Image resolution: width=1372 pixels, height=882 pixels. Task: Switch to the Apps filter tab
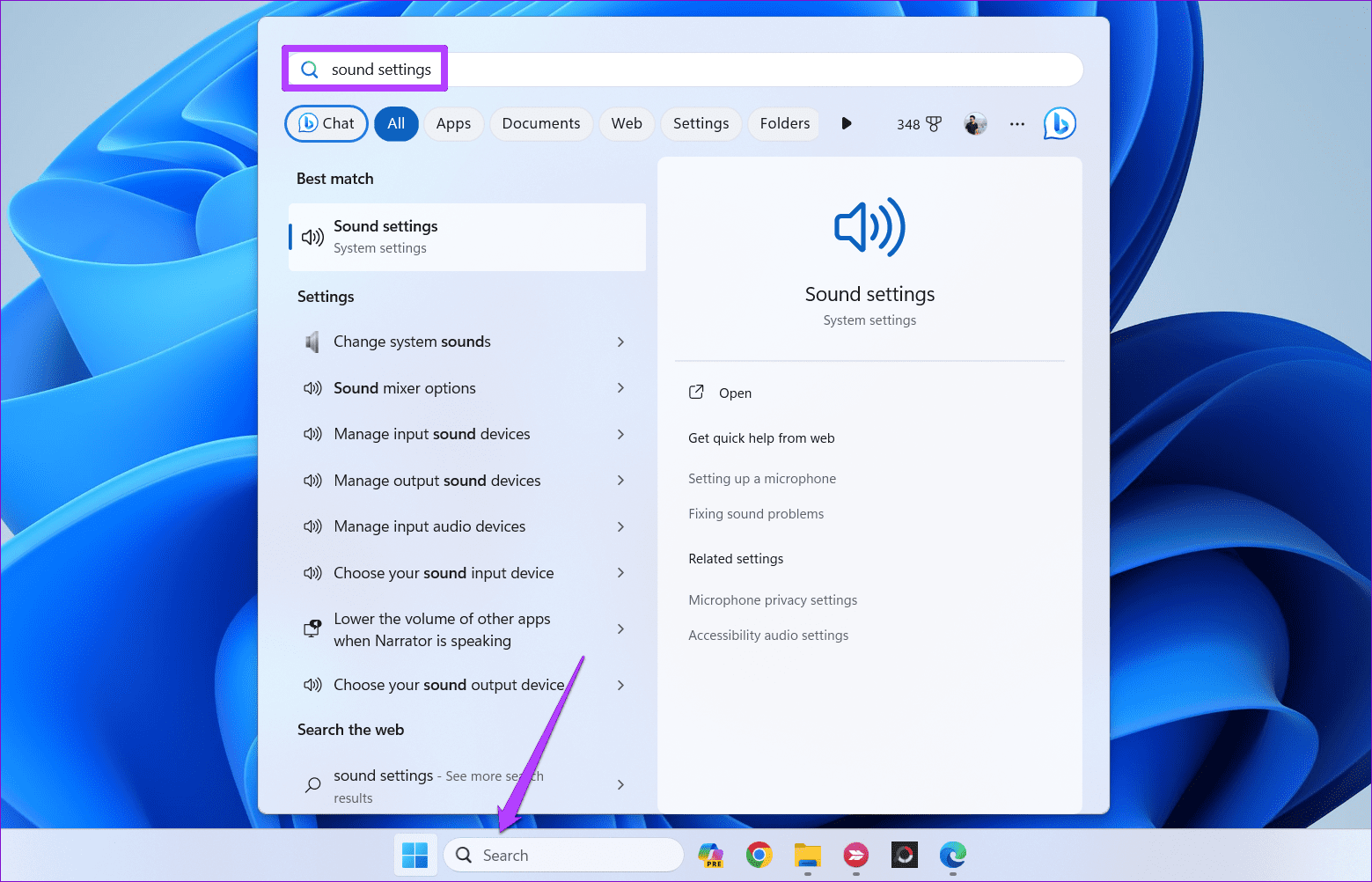coord(453,123)
